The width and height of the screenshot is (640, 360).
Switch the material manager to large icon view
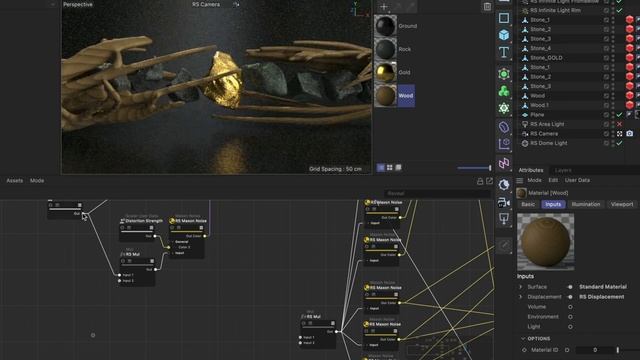[398, 167]
